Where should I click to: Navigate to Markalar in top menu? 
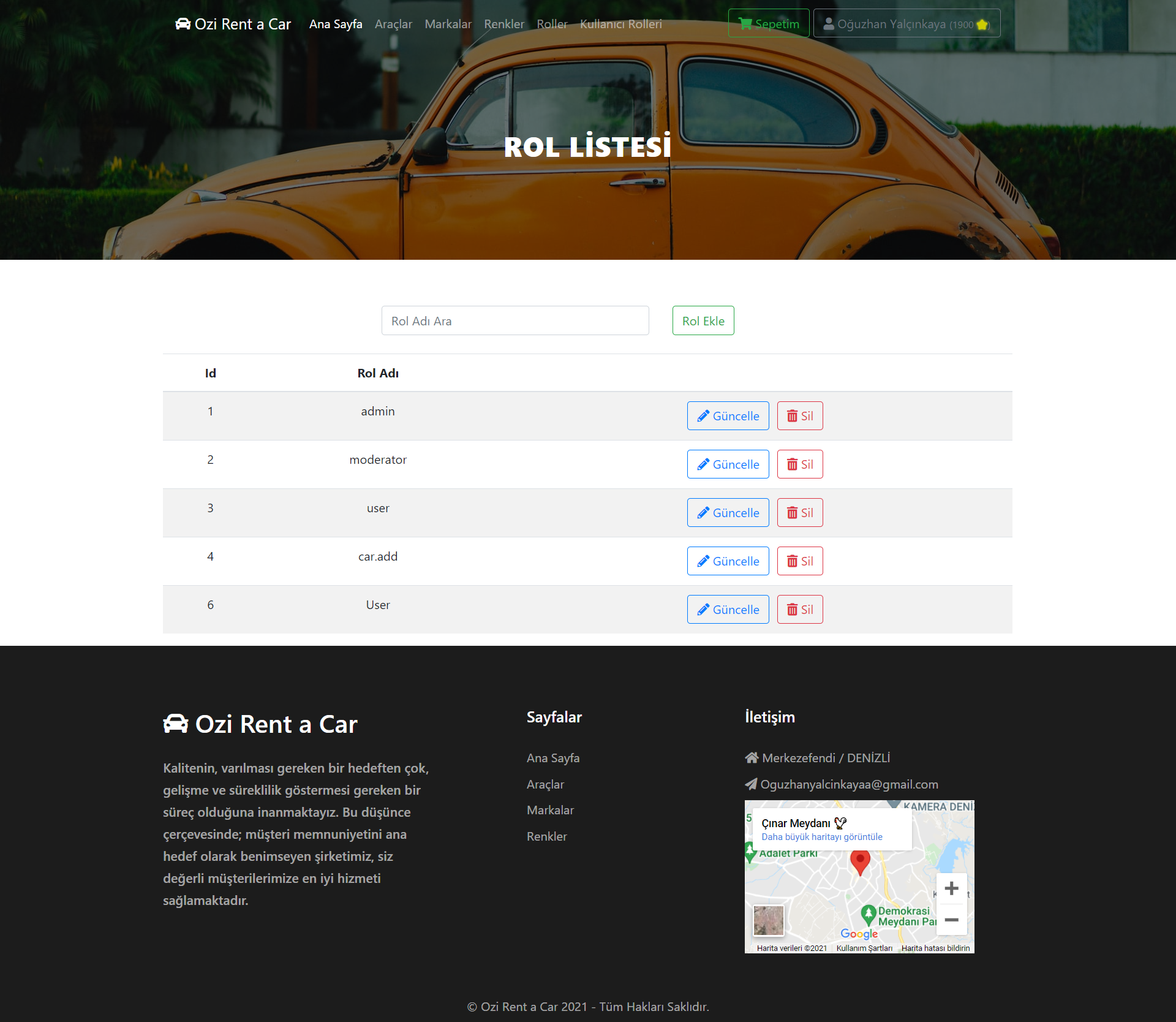point(448,24)
